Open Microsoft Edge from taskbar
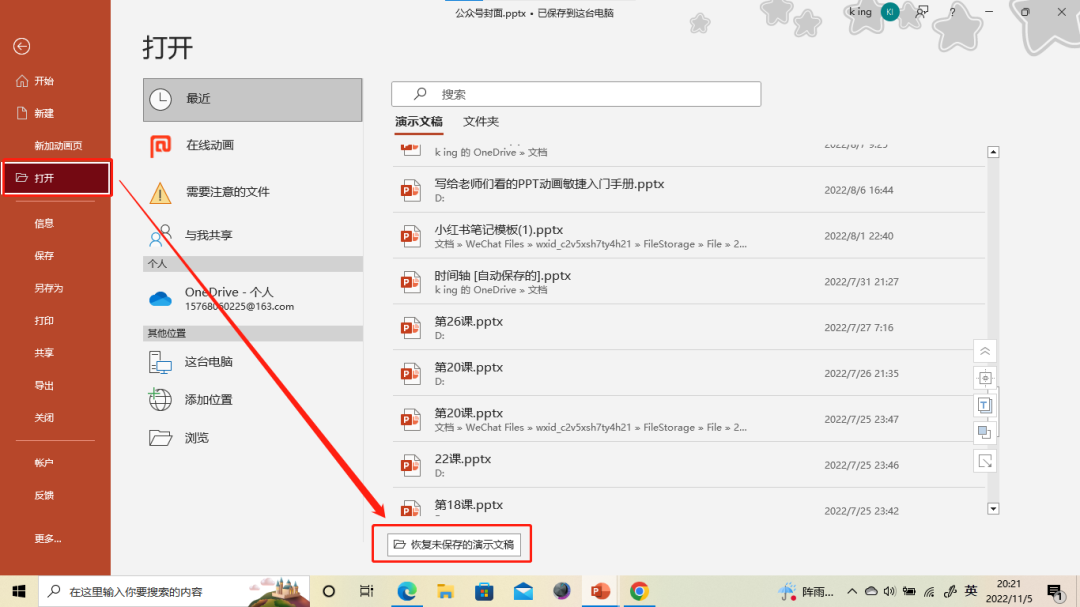 coord(406,591)
